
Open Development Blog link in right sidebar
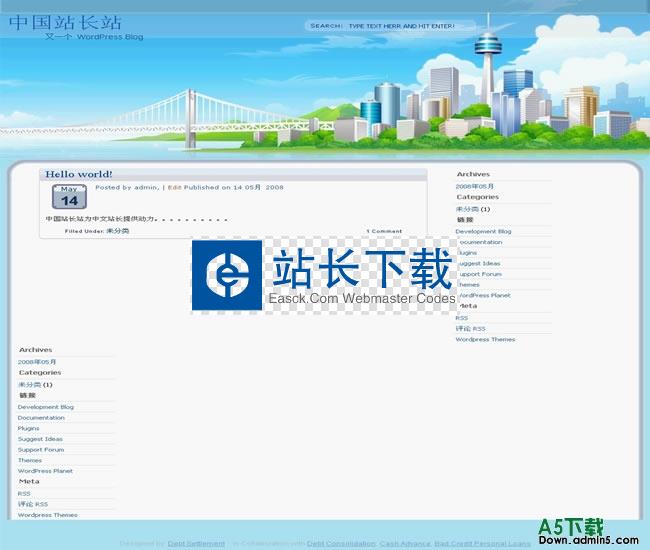(484, 231)
